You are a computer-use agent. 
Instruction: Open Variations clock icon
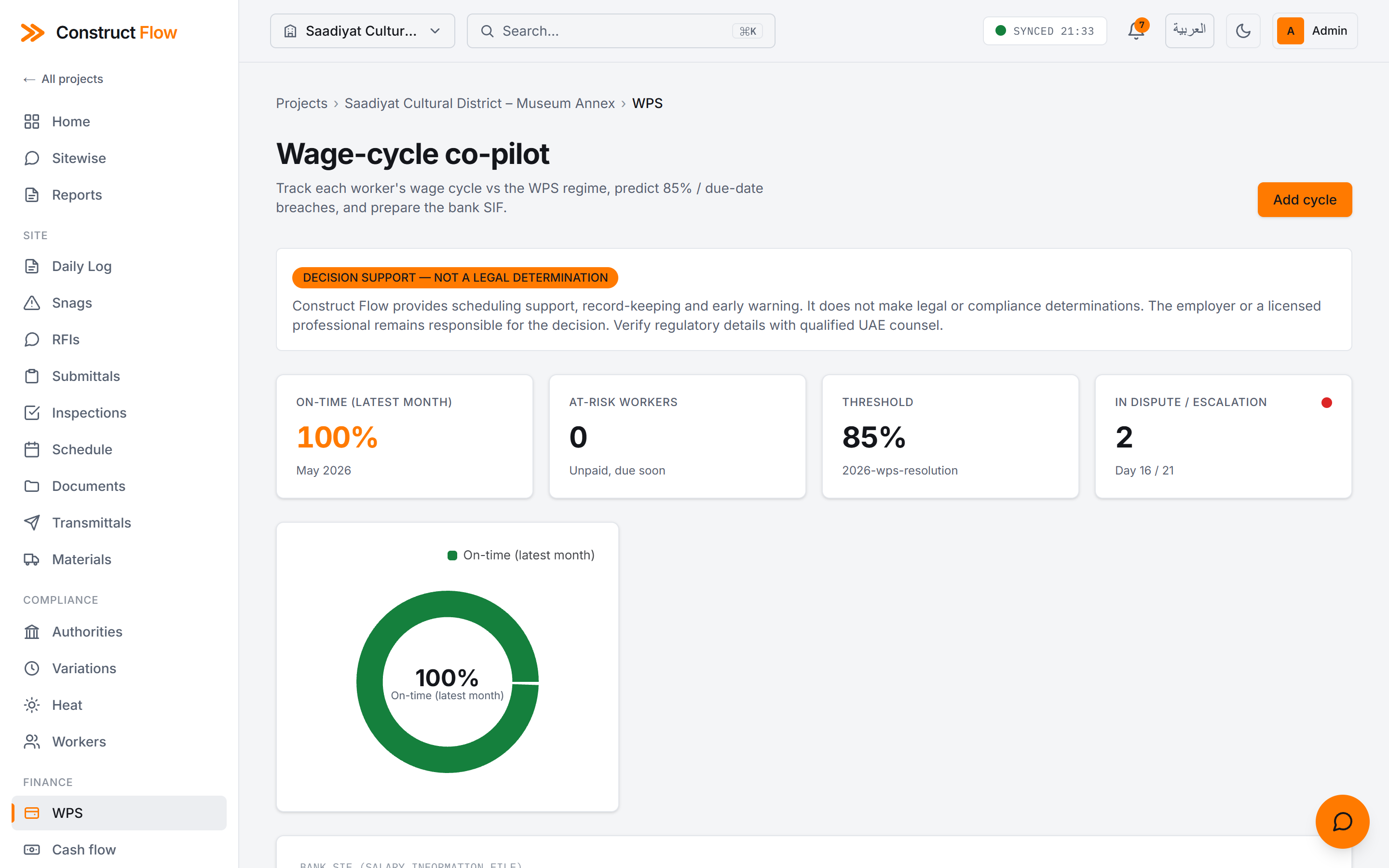point(31,669)
